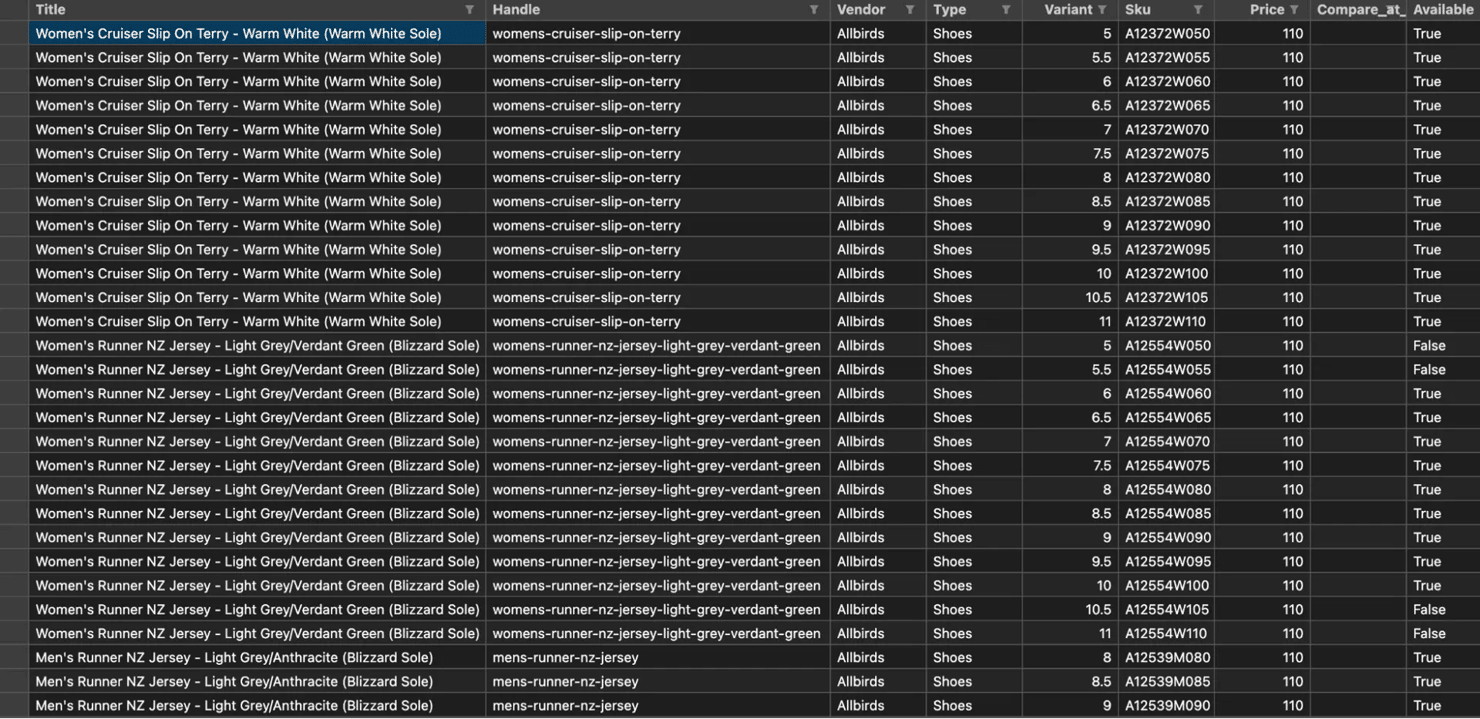Select handle cell in the A12539M080 row
Screen dimensions: 1480x719
coord(565,658)
